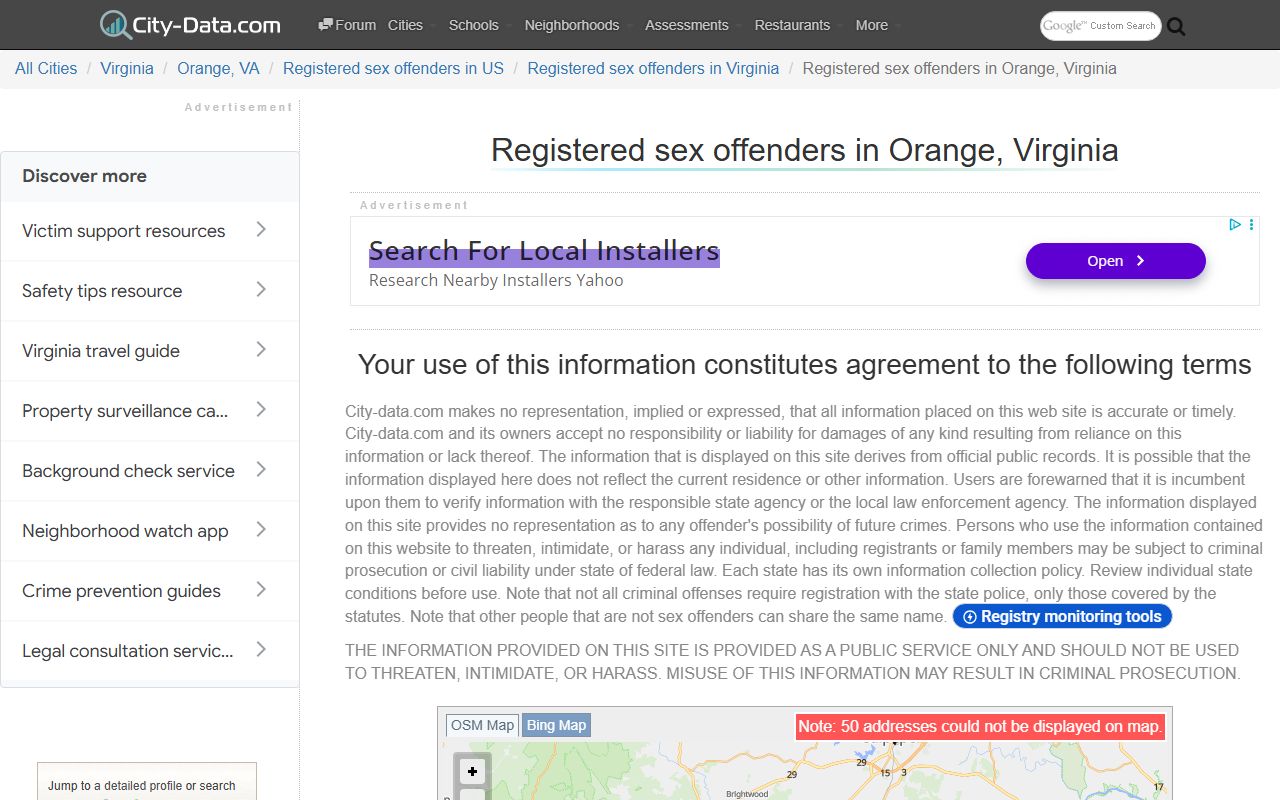
Task: Click the City-Data.com logo
Action: pos(190,25)
